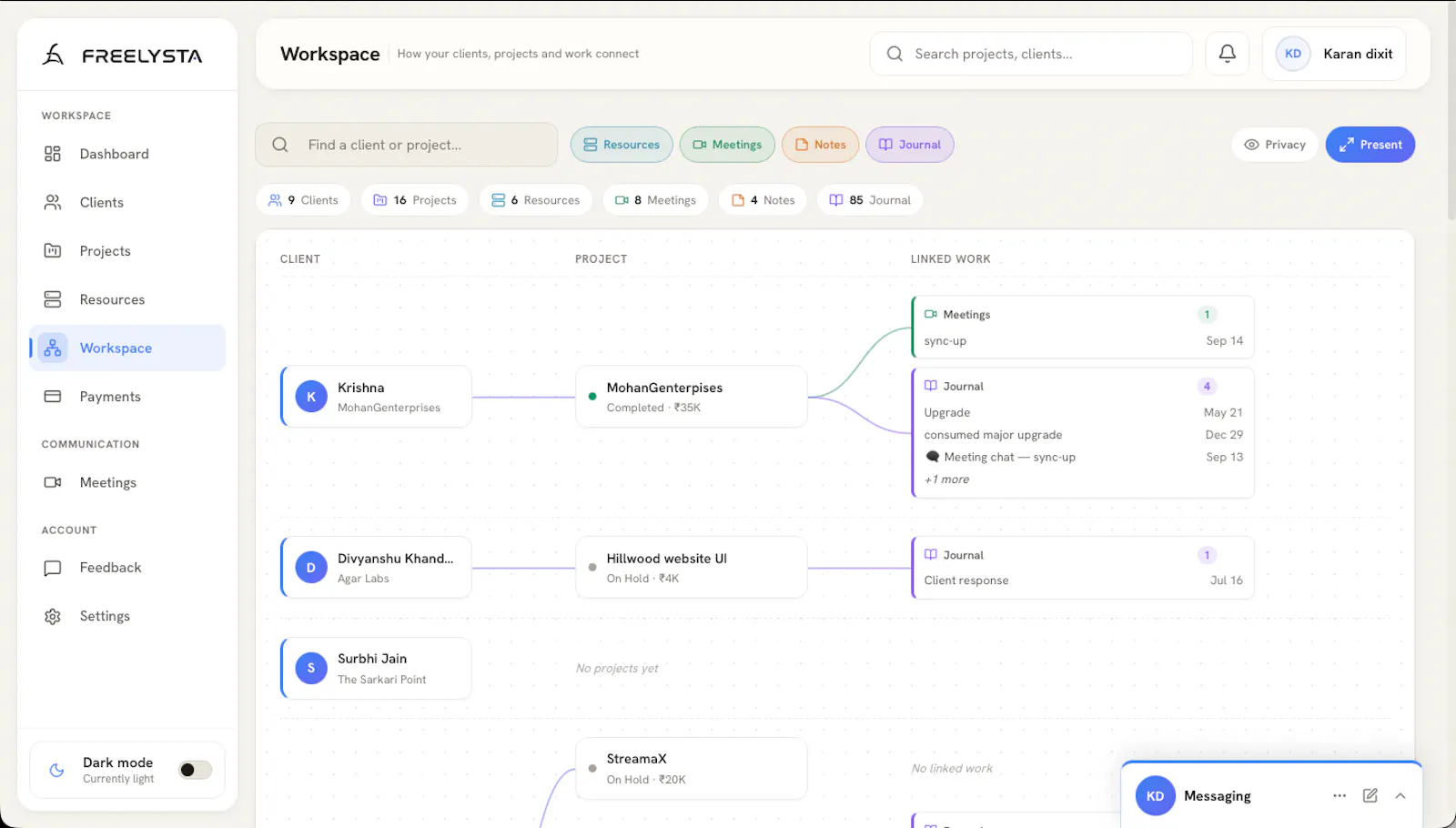This screenshot has width=1456, height=828.
Task: Open the notifications bell
Action: coord(1227,54)
